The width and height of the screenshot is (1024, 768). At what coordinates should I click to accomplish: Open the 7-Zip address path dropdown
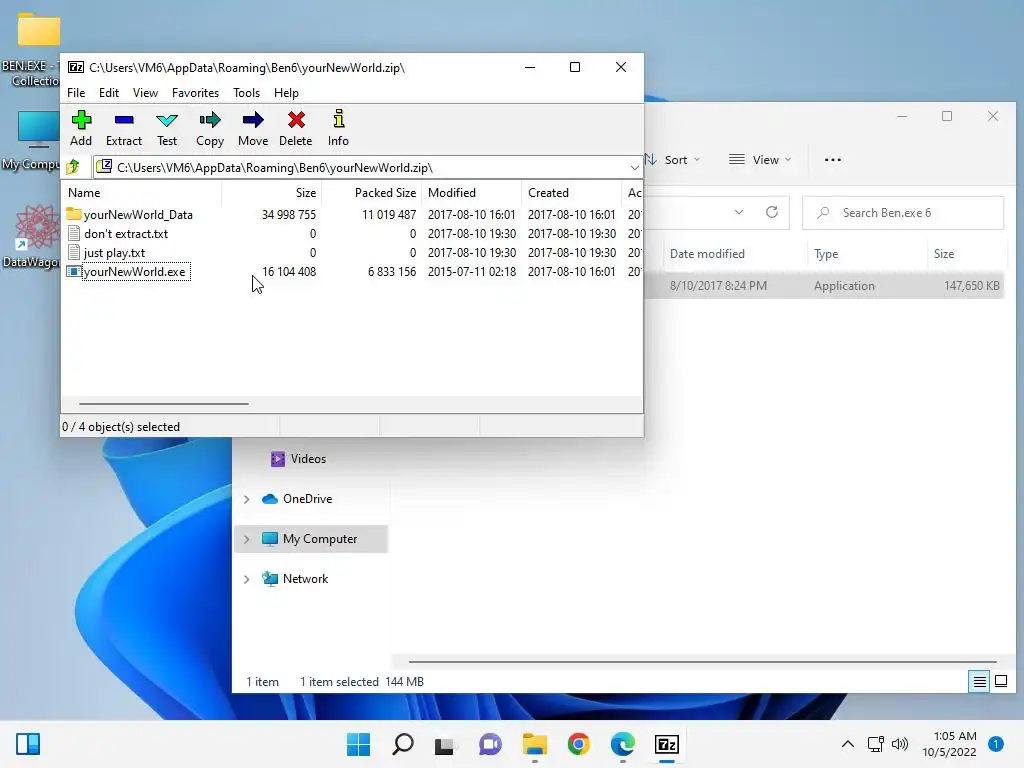tap(634, 168)
